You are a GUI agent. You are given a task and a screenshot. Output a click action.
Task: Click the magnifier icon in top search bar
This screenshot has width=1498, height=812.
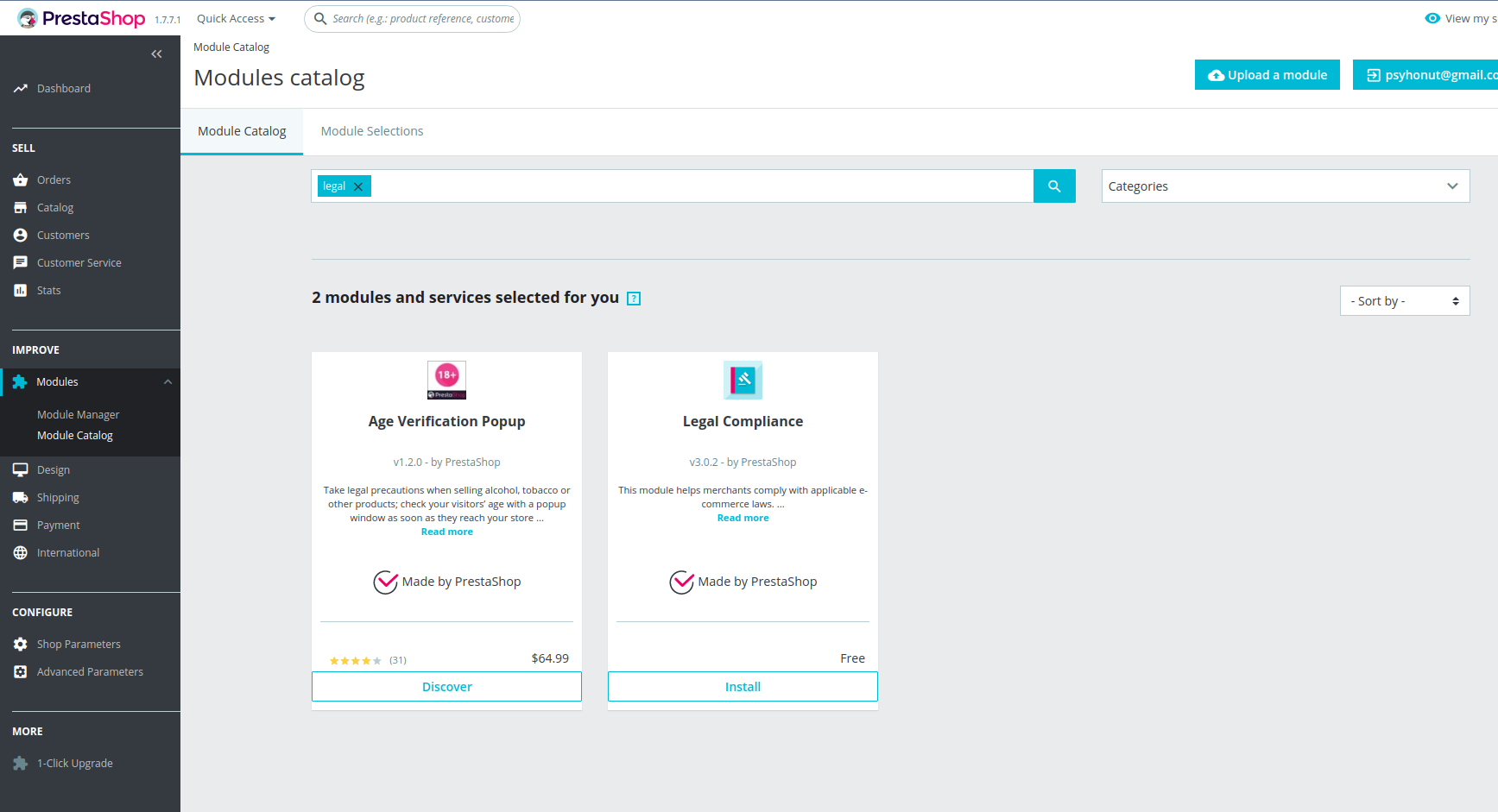point(320,18)
